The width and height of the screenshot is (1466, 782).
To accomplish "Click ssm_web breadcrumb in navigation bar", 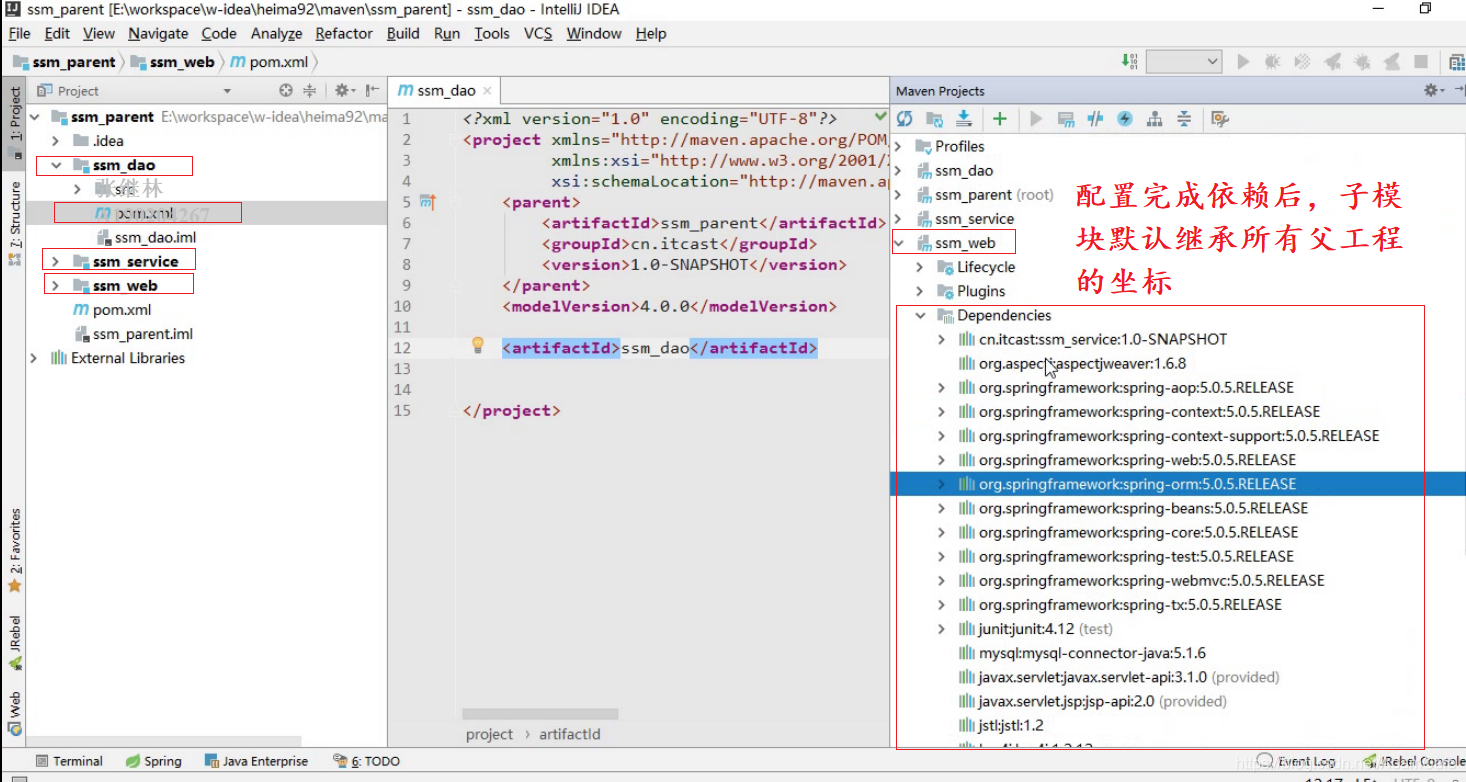I will point(173,62).
